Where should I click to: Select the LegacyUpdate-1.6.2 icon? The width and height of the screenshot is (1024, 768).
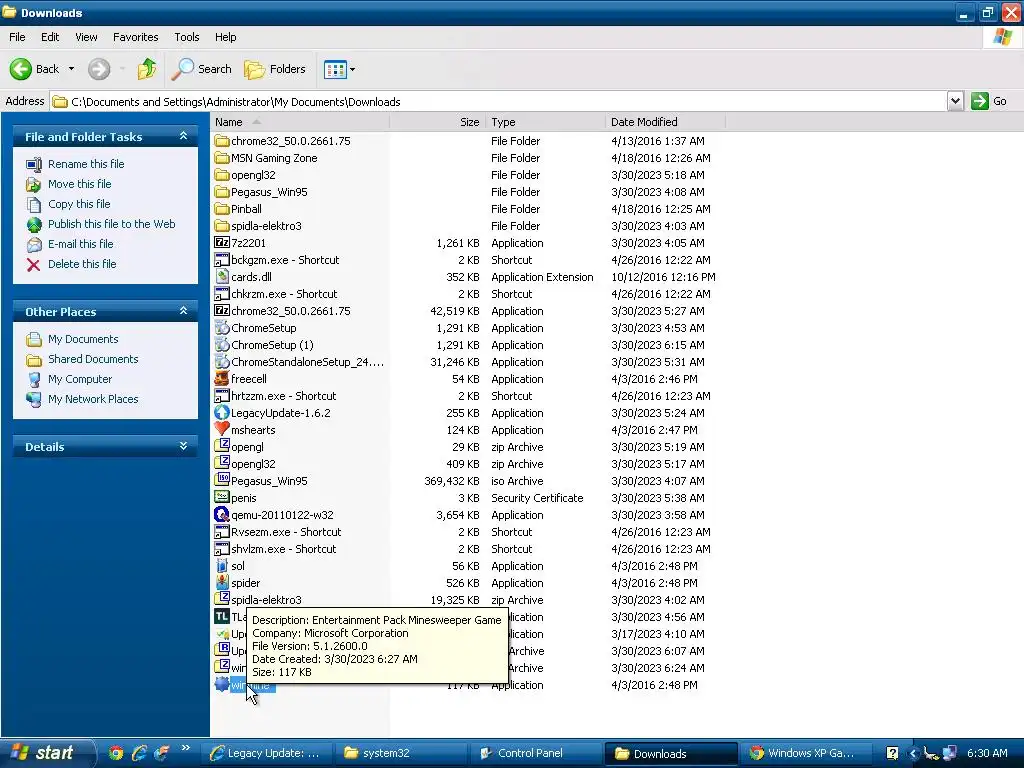coord(222,413)
